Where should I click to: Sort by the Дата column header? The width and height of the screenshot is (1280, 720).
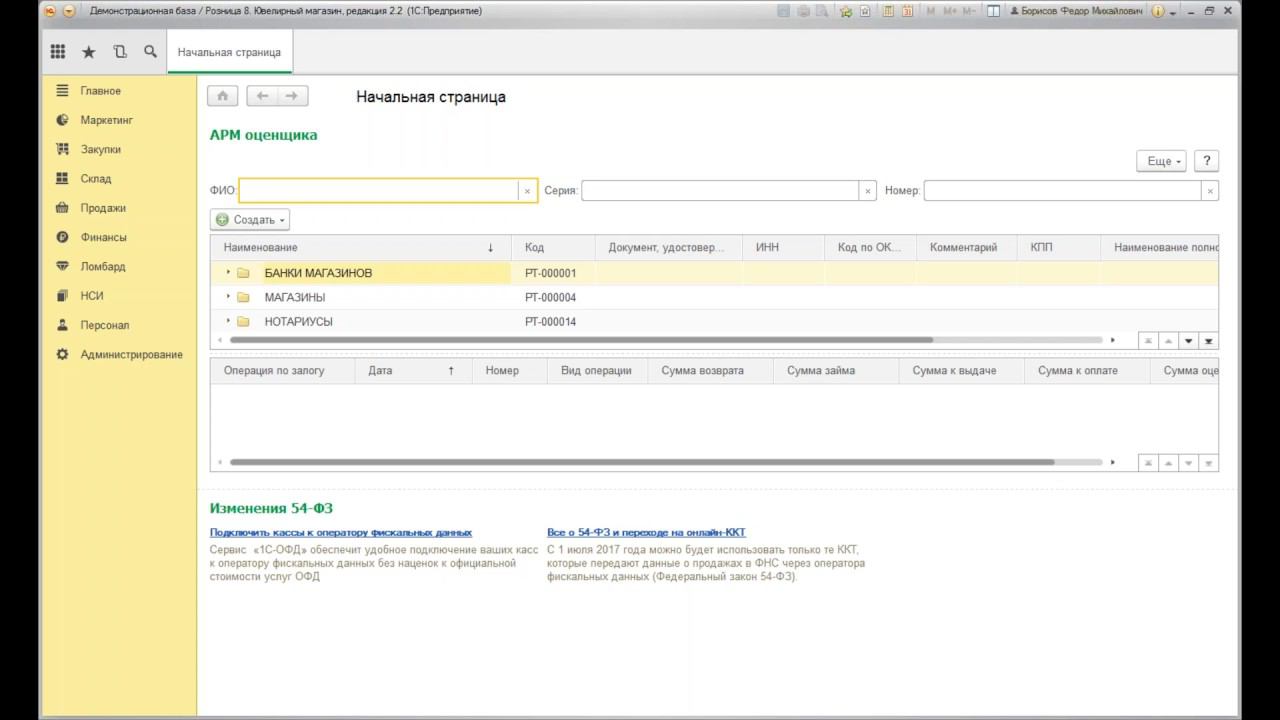click(x=413, y=370)
